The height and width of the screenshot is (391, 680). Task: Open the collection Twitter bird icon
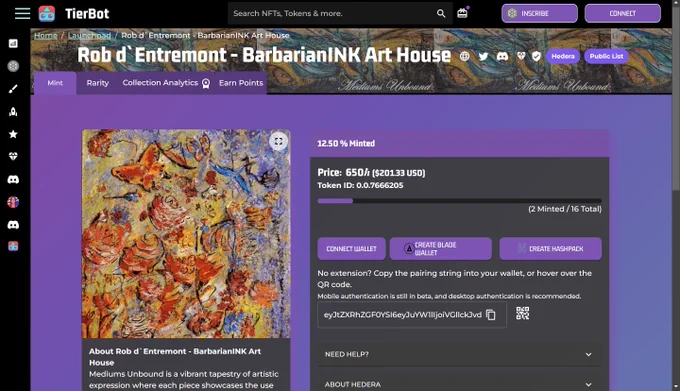pos(483,56)
